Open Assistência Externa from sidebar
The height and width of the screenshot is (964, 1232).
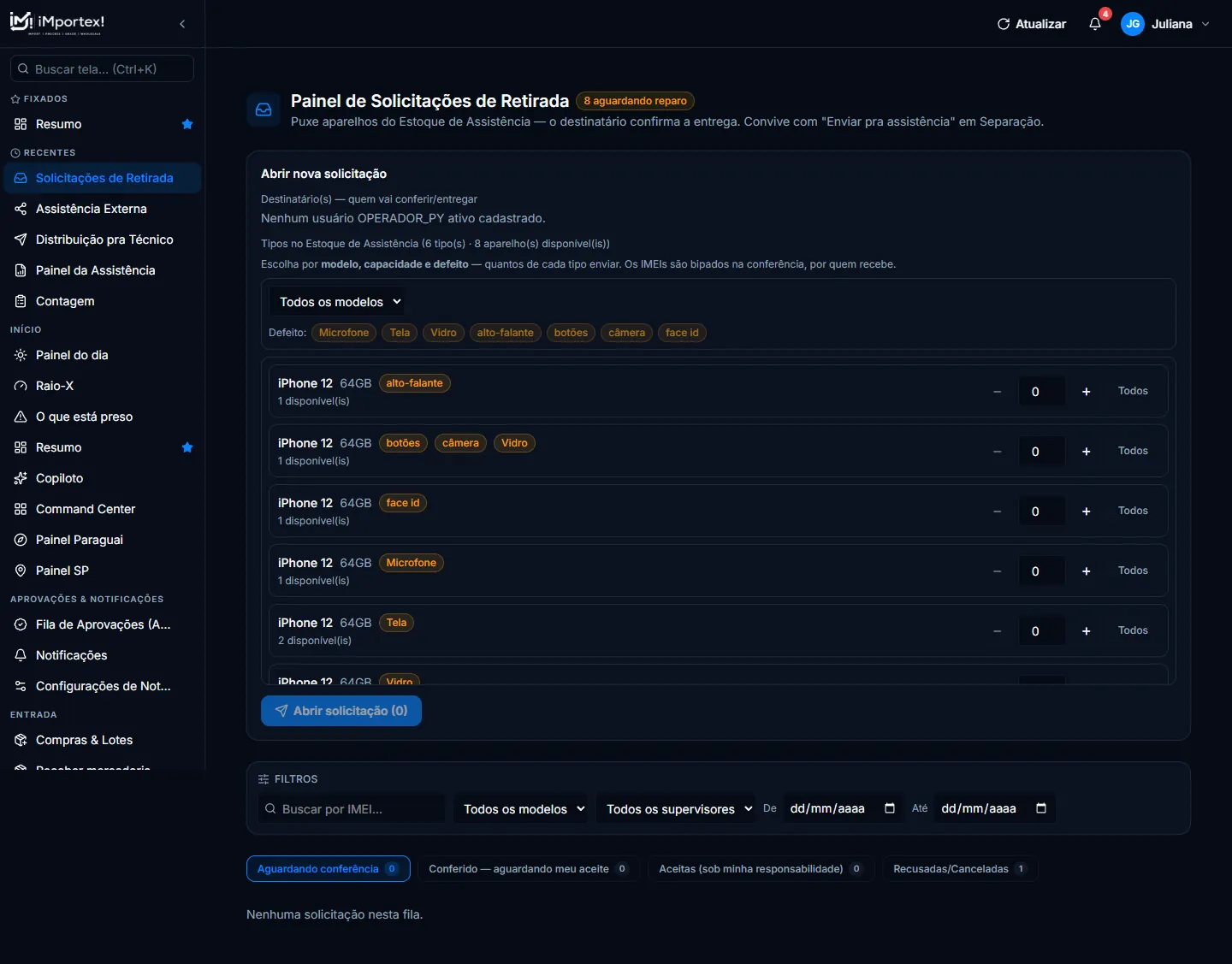click(x=103, y=209)
